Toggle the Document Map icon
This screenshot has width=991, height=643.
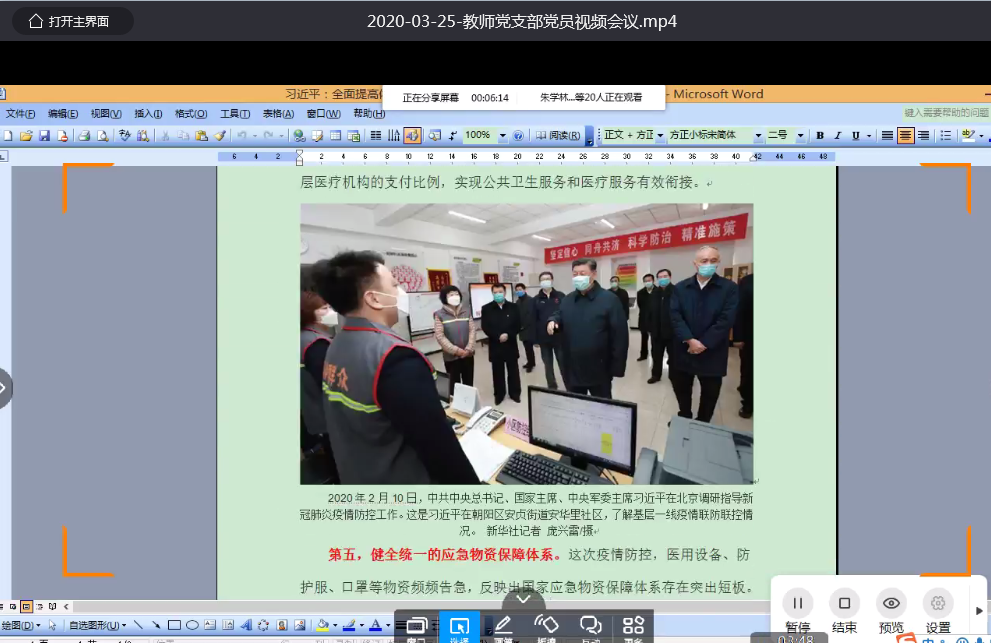(x=435, y=135)
